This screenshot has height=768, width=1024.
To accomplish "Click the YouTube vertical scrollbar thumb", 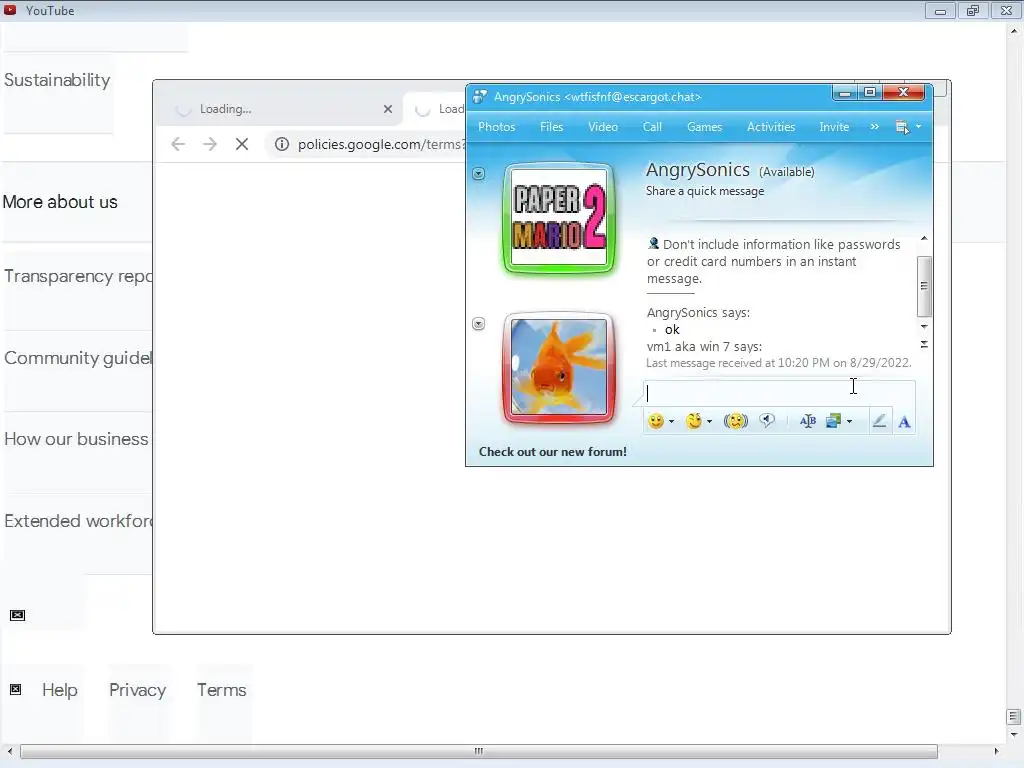I will 1014,717.
